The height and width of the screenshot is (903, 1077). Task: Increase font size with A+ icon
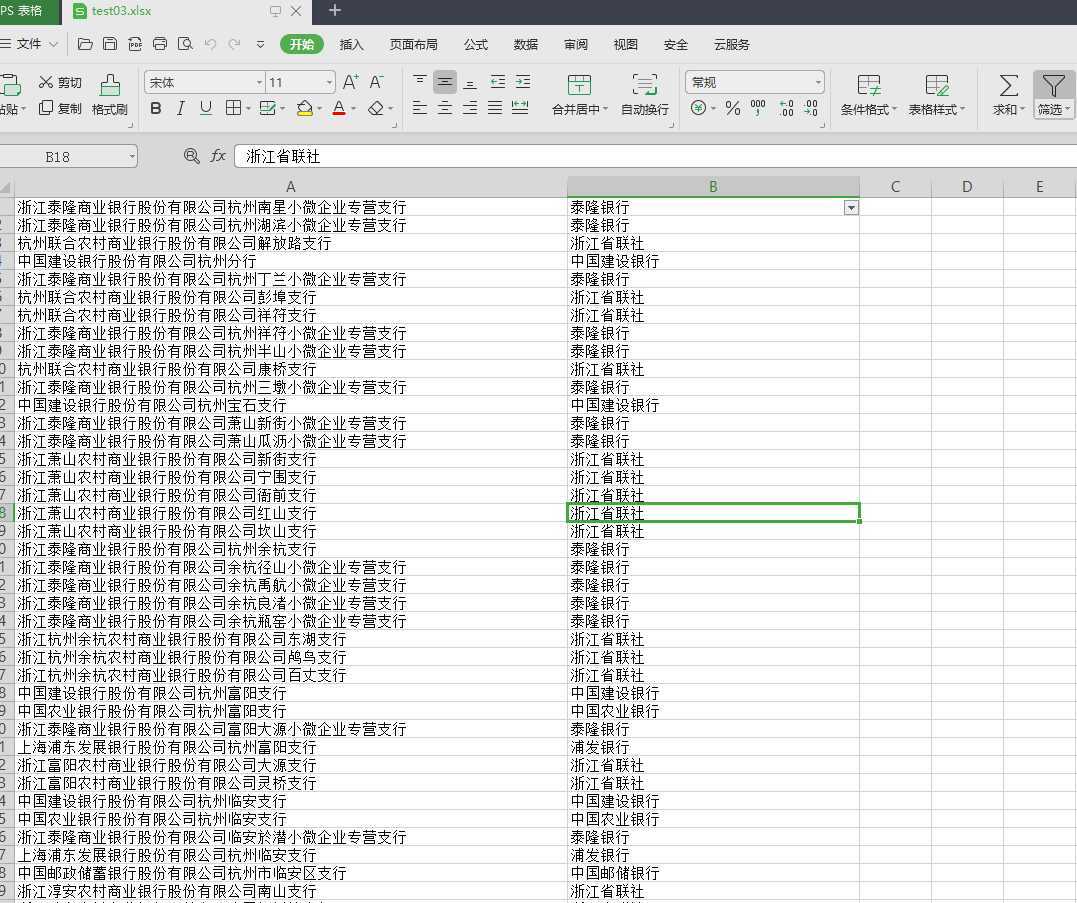pyautogui.click(x=350, y=82)
